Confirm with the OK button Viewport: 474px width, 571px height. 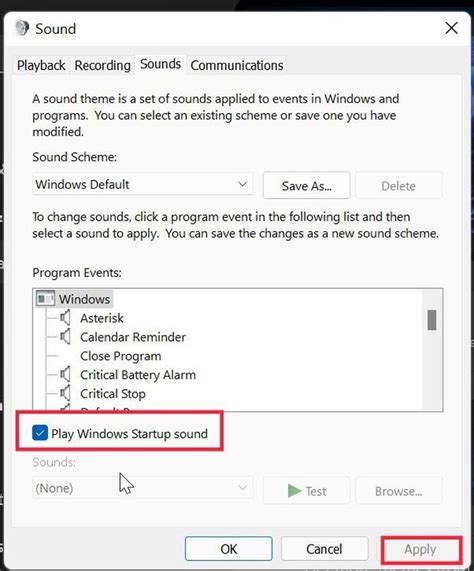point(229,549)
